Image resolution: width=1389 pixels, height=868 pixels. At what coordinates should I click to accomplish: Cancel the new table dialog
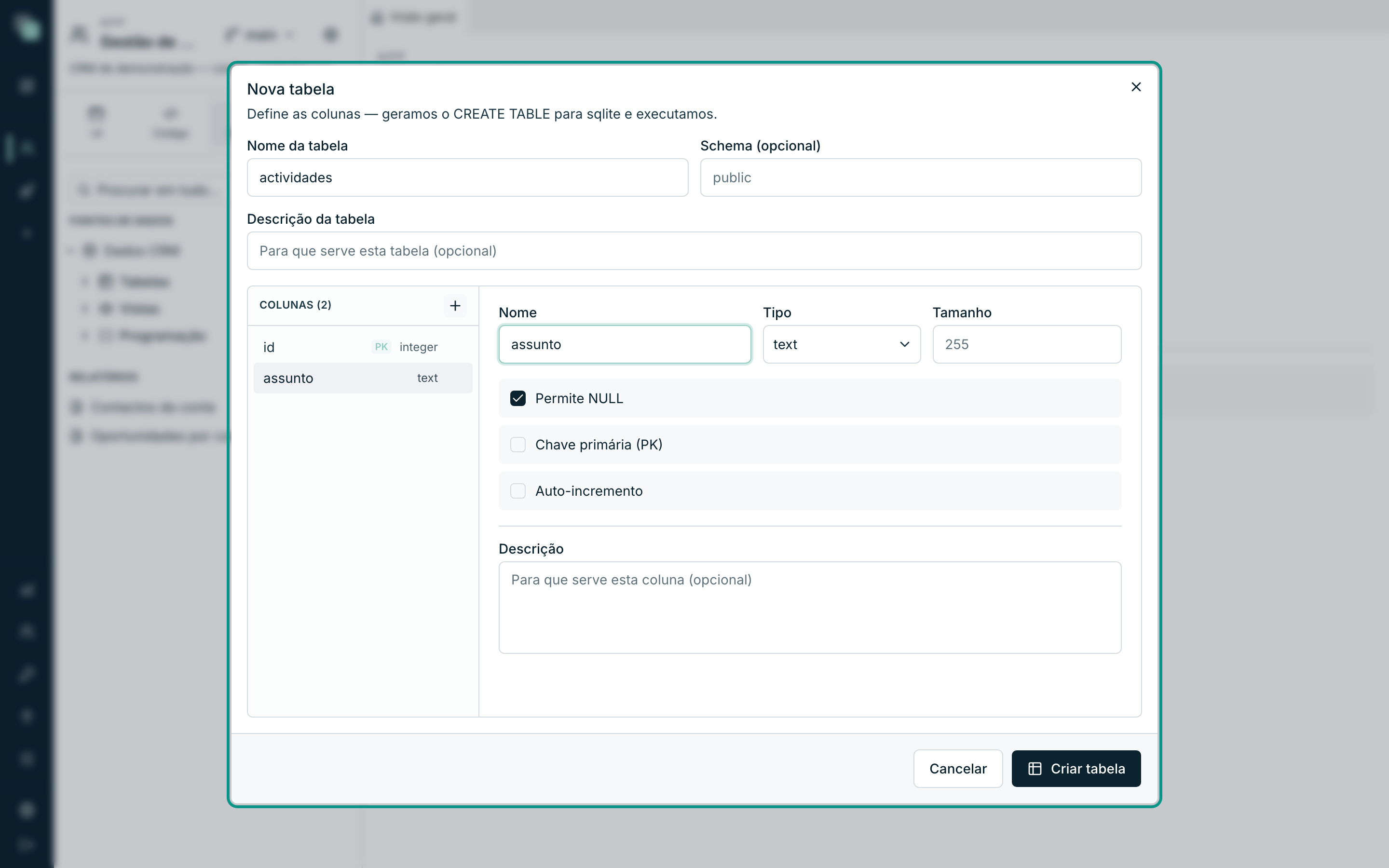tap(958, 769)
